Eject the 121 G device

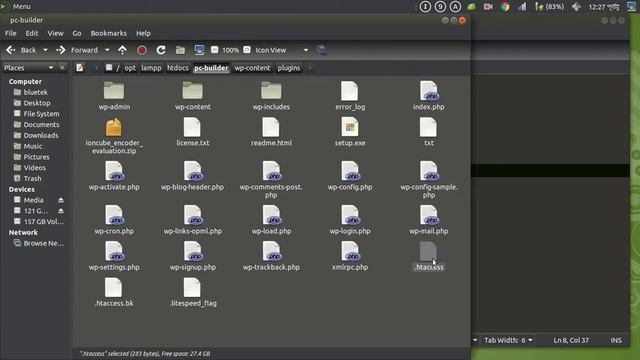[61, 211]
